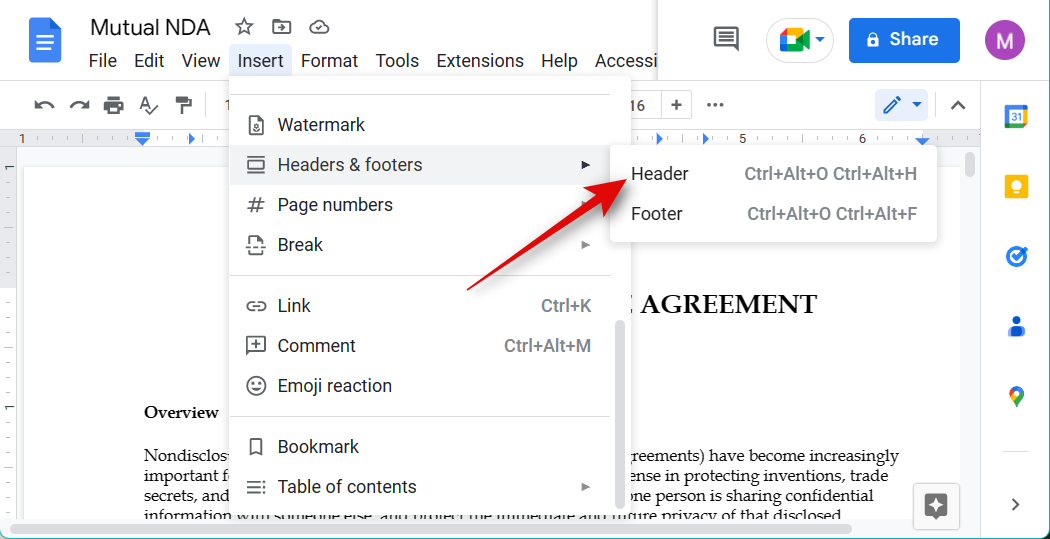This screenshot has height=539, width=1050.
Task: Star the Mutual NDA document
Action: pyautogui.click(x=244, y=27)
